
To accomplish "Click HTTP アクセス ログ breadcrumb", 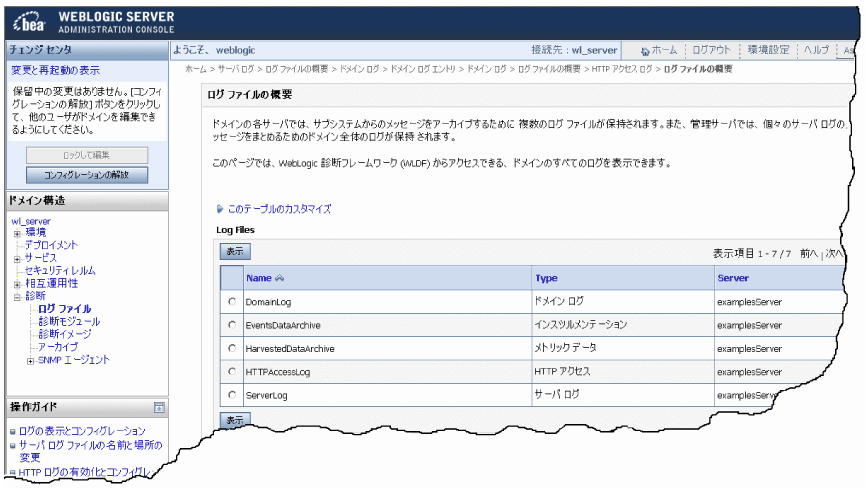I will point(622,69).
